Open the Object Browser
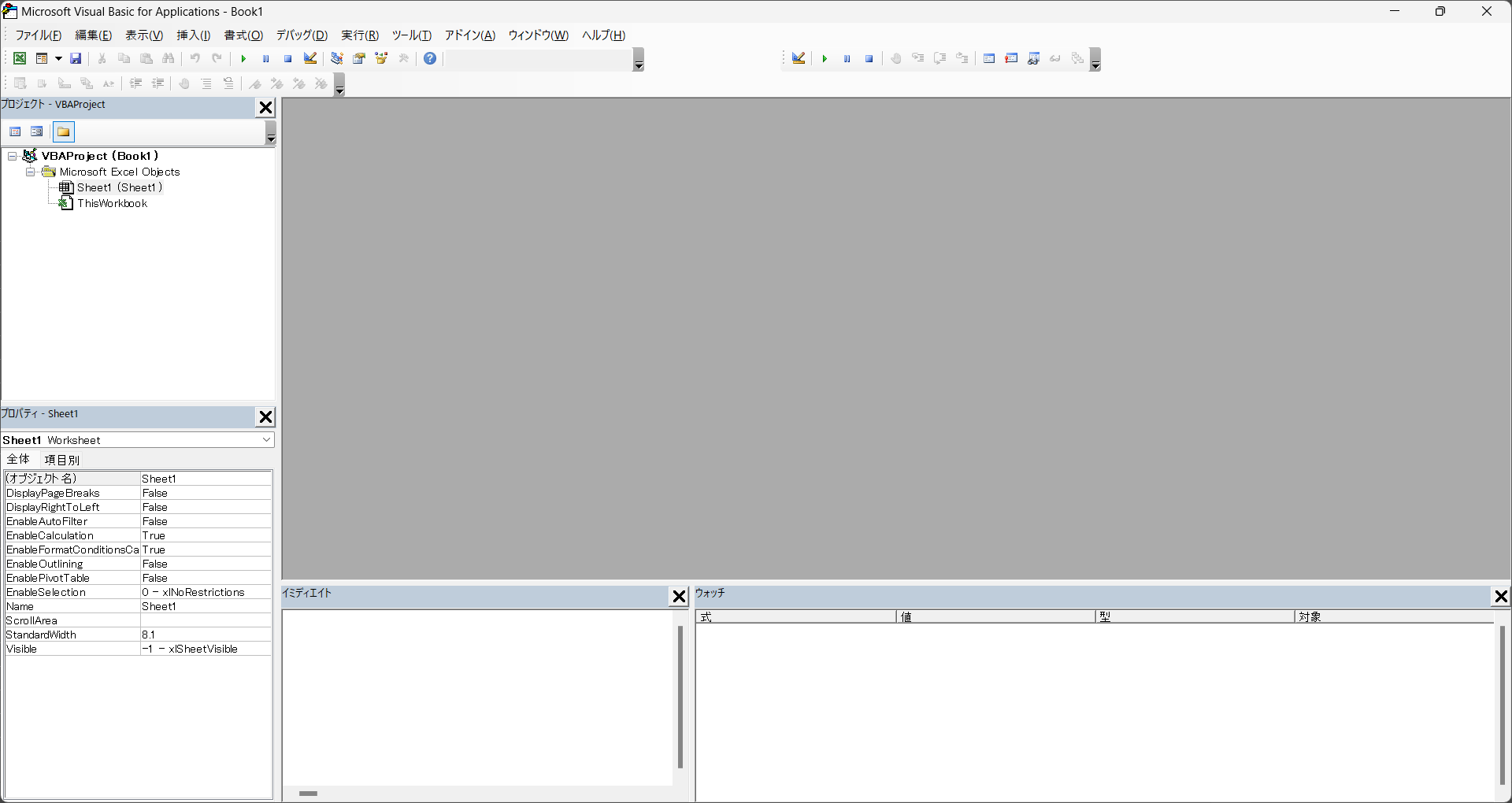 (381, 58)
